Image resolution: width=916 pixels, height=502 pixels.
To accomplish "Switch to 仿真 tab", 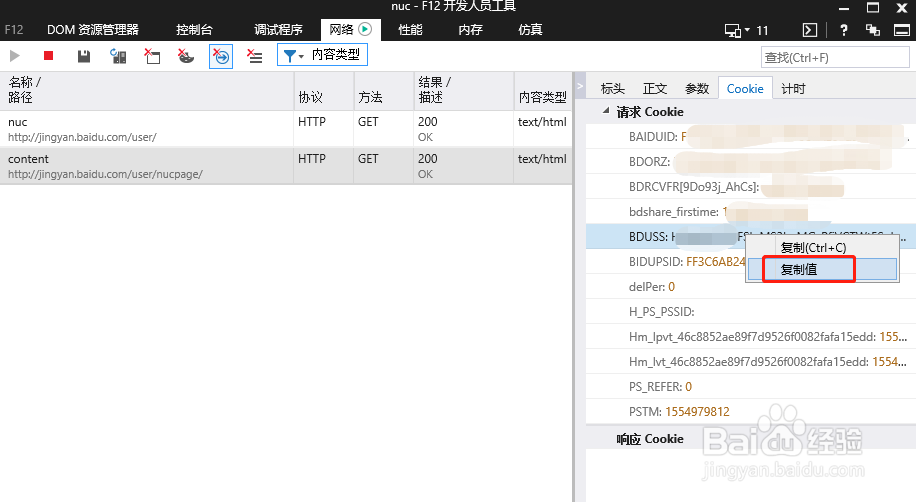I will [x=530, y=30].
